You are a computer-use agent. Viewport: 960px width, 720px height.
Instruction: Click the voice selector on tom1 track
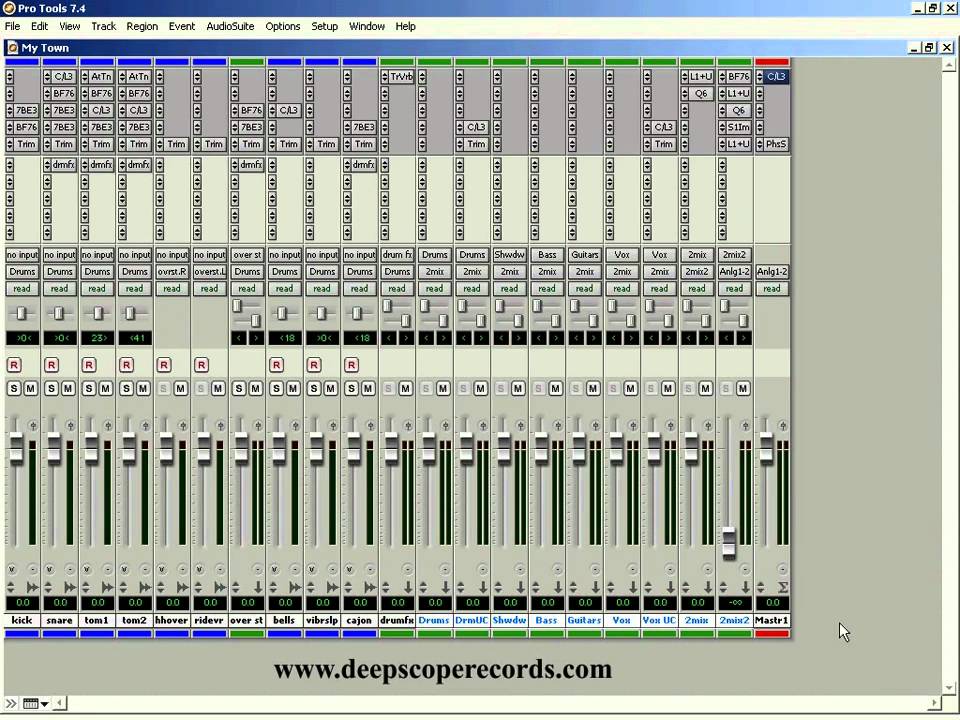tap(87, 570)
